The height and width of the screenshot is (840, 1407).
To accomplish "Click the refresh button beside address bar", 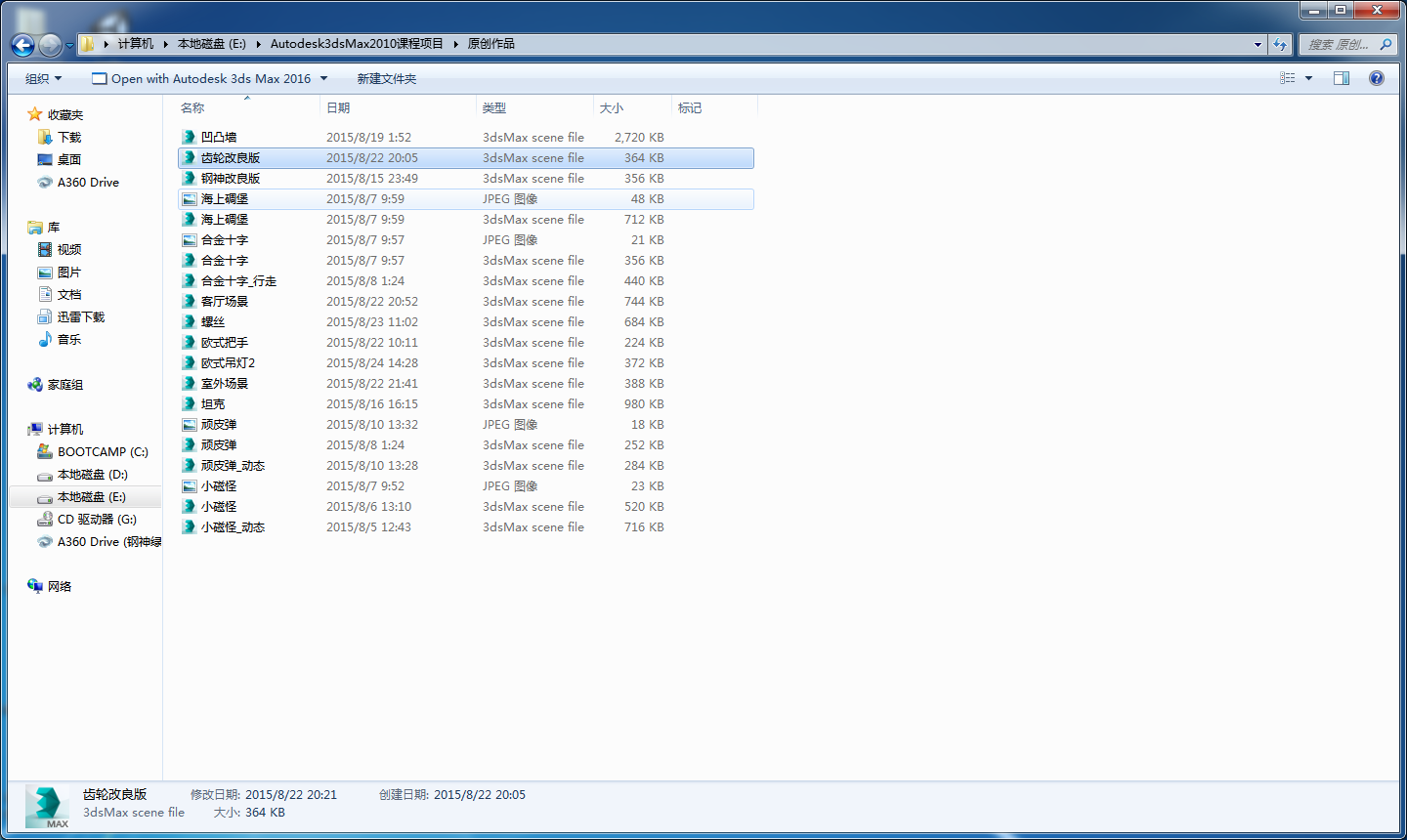I will click(x=1280, y=44).
